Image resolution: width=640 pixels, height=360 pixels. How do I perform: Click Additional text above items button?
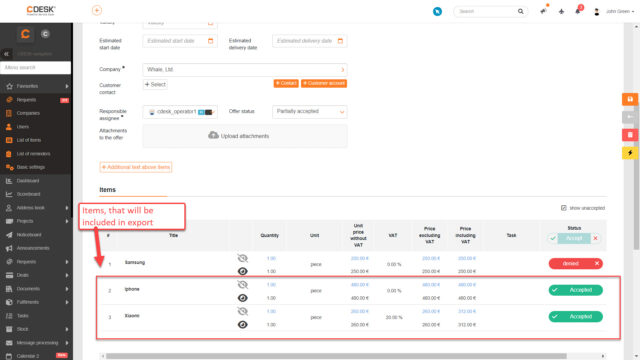tap(136, 167)
